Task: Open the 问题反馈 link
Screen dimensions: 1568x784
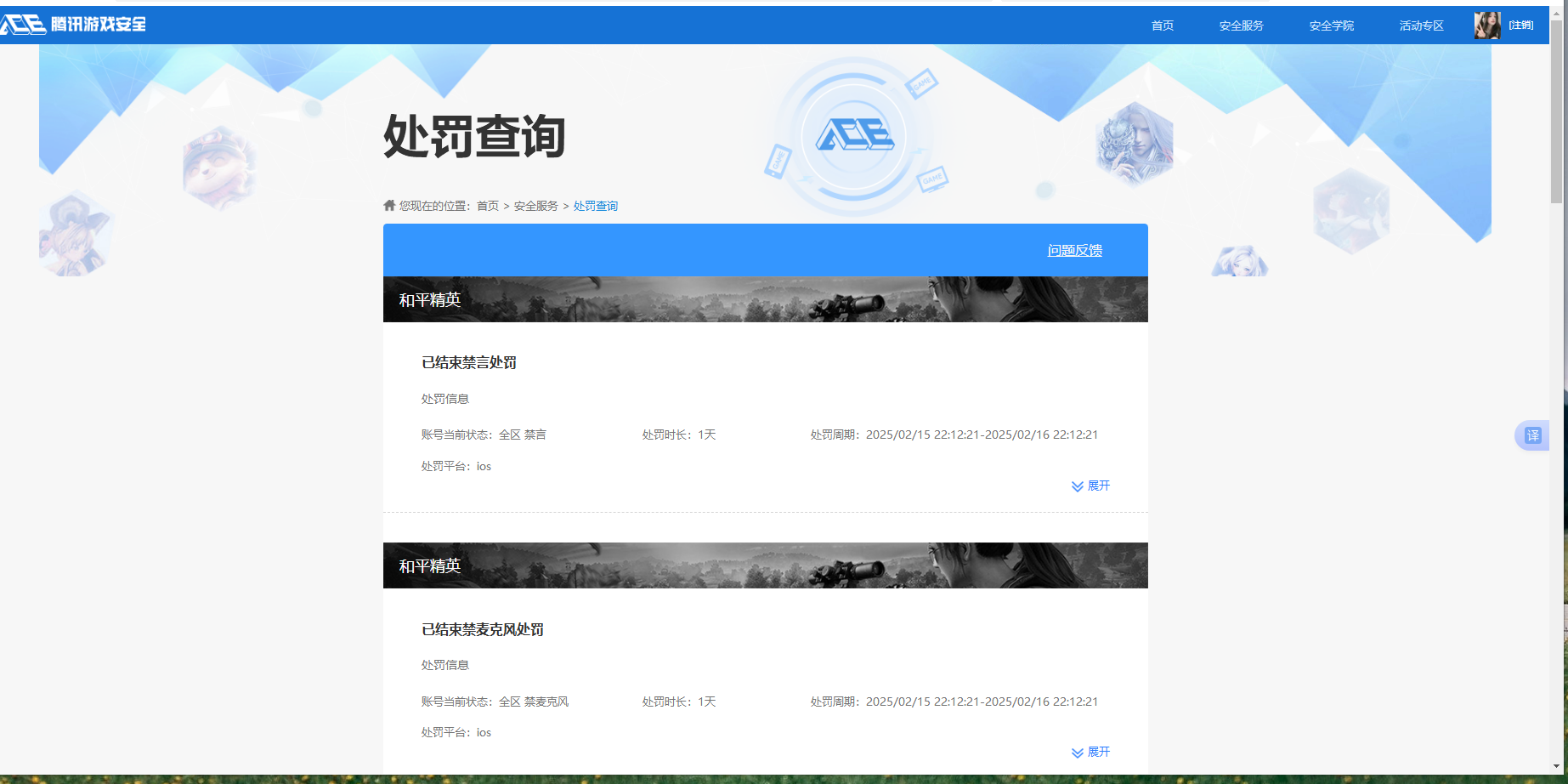Action: click(x=1075, y=250)
